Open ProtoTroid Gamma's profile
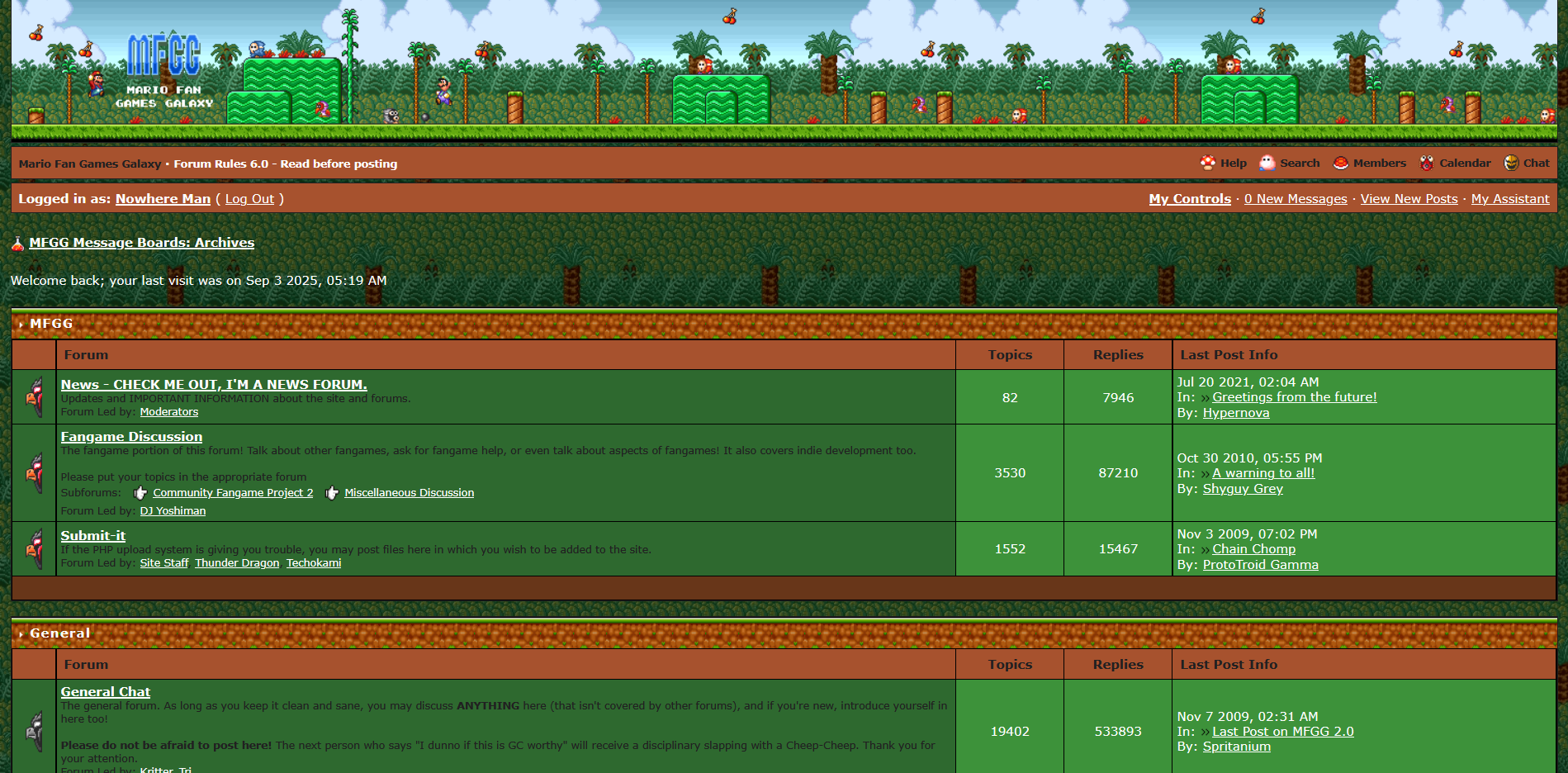 tap(1260, 565)
